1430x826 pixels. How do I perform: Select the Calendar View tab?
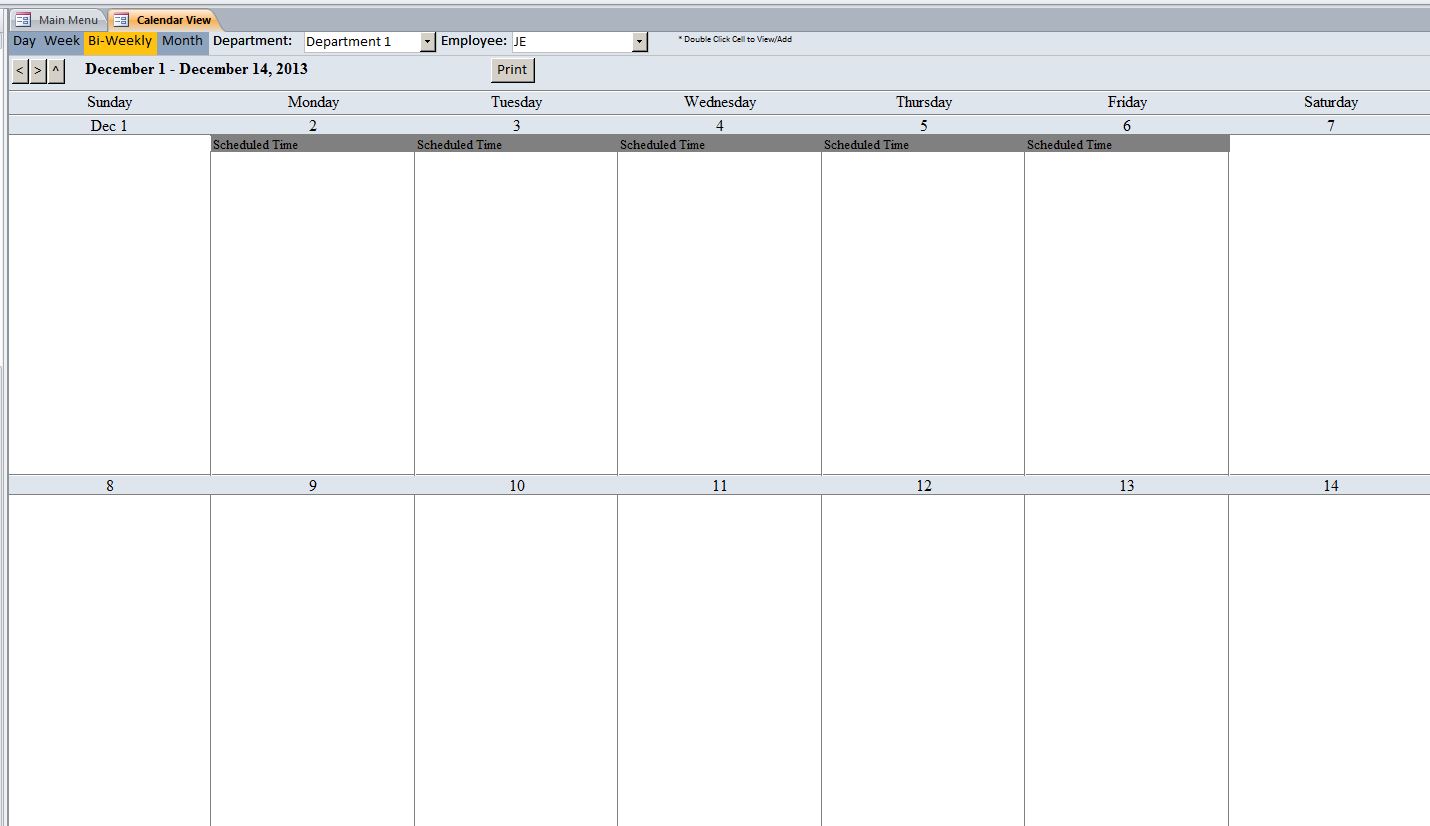165,19
